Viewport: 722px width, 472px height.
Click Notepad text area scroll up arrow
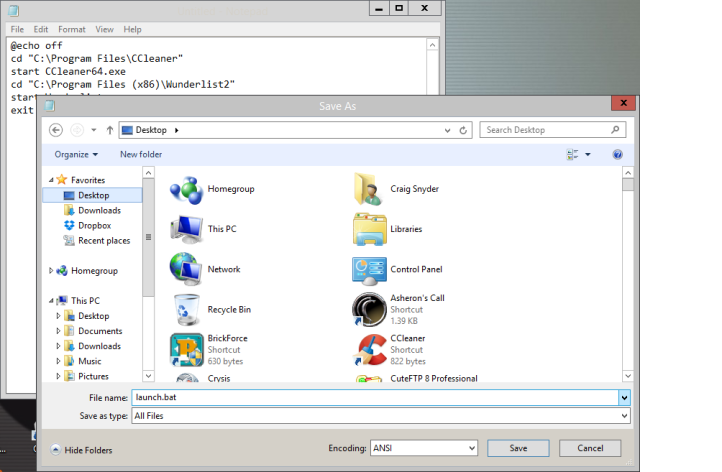point(432,45)
